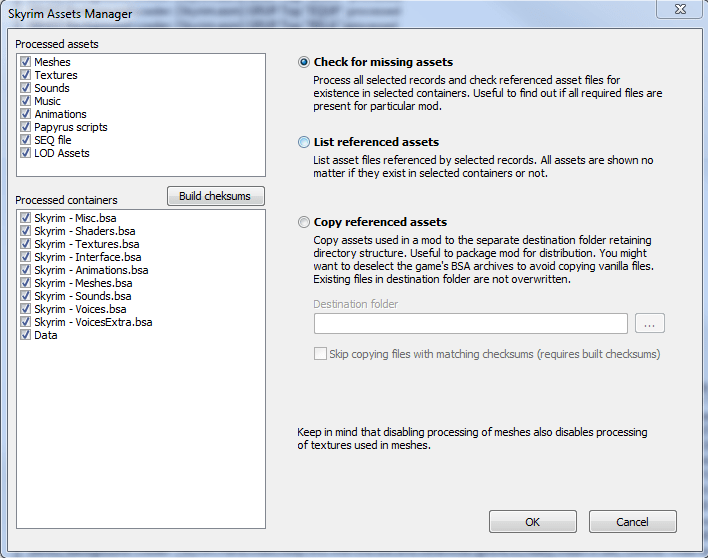708x558 pixels.
Task: Enable Skip copying files with matching checksums
Action: [x=320, y=354]
